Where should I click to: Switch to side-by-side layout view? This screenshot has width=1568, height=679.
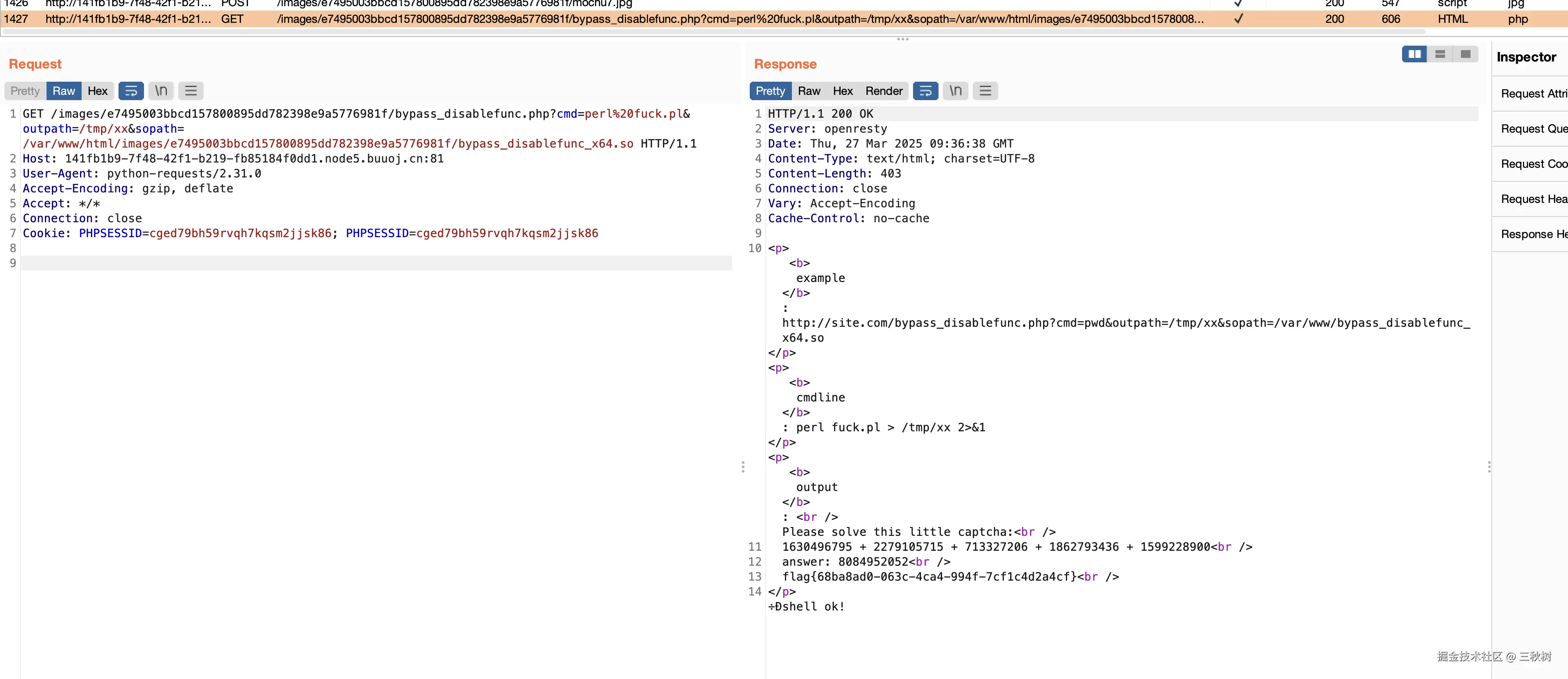(1414, 54)
